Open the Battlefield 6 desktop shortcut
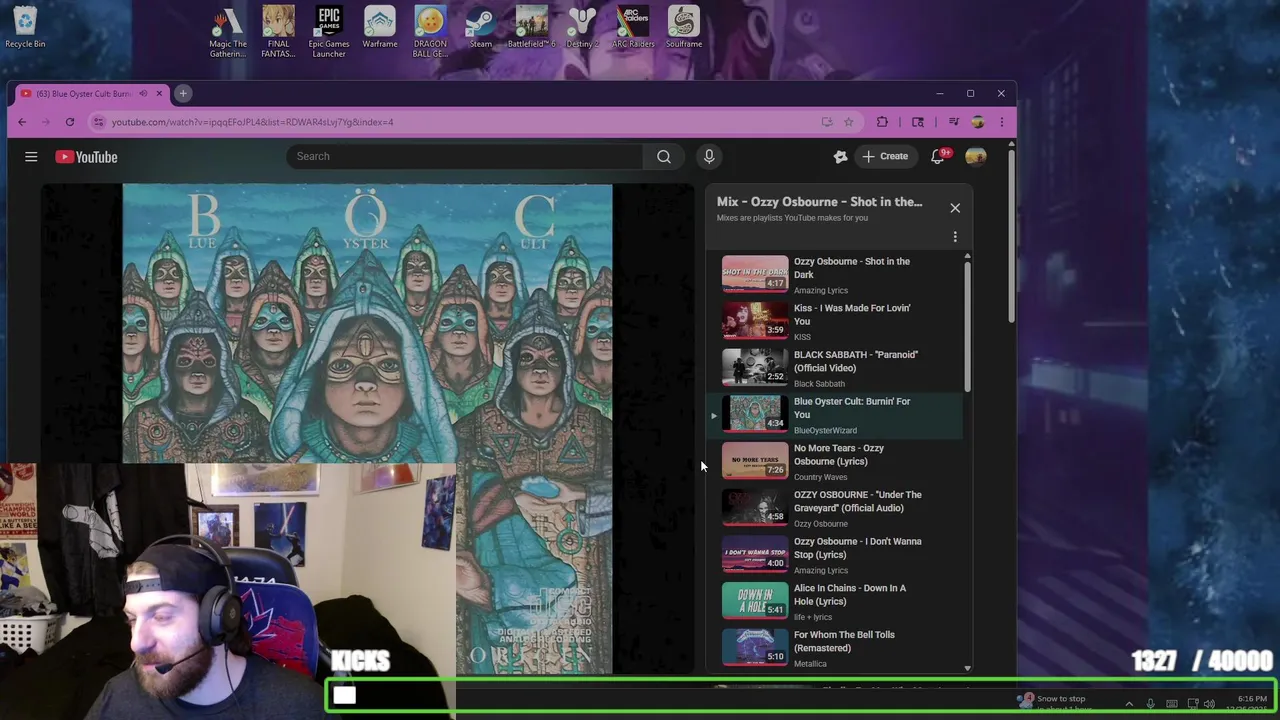 tap(531, 27)
